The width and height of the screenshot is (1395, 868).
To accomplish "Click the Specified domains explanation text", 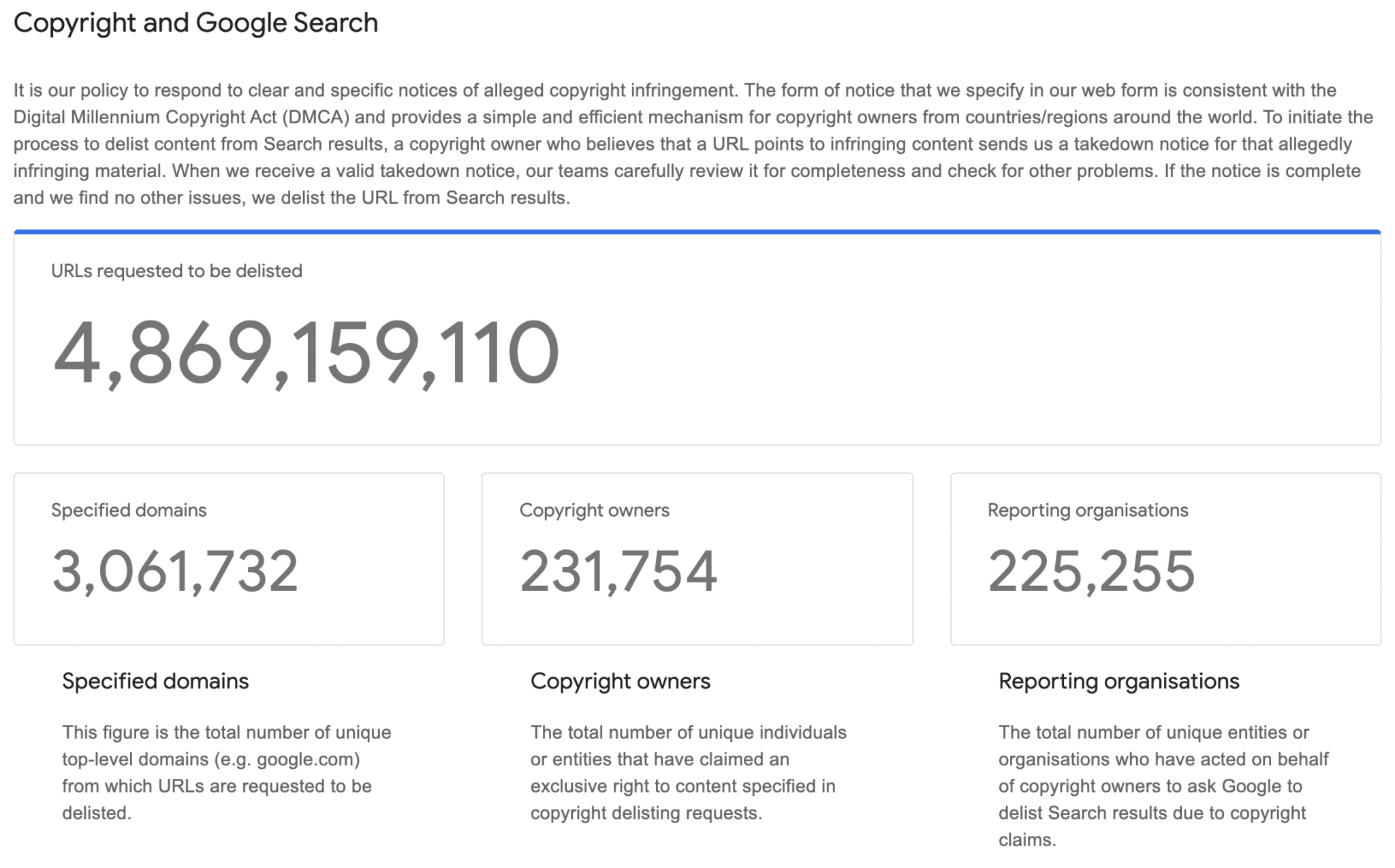I will pos(226,773).
